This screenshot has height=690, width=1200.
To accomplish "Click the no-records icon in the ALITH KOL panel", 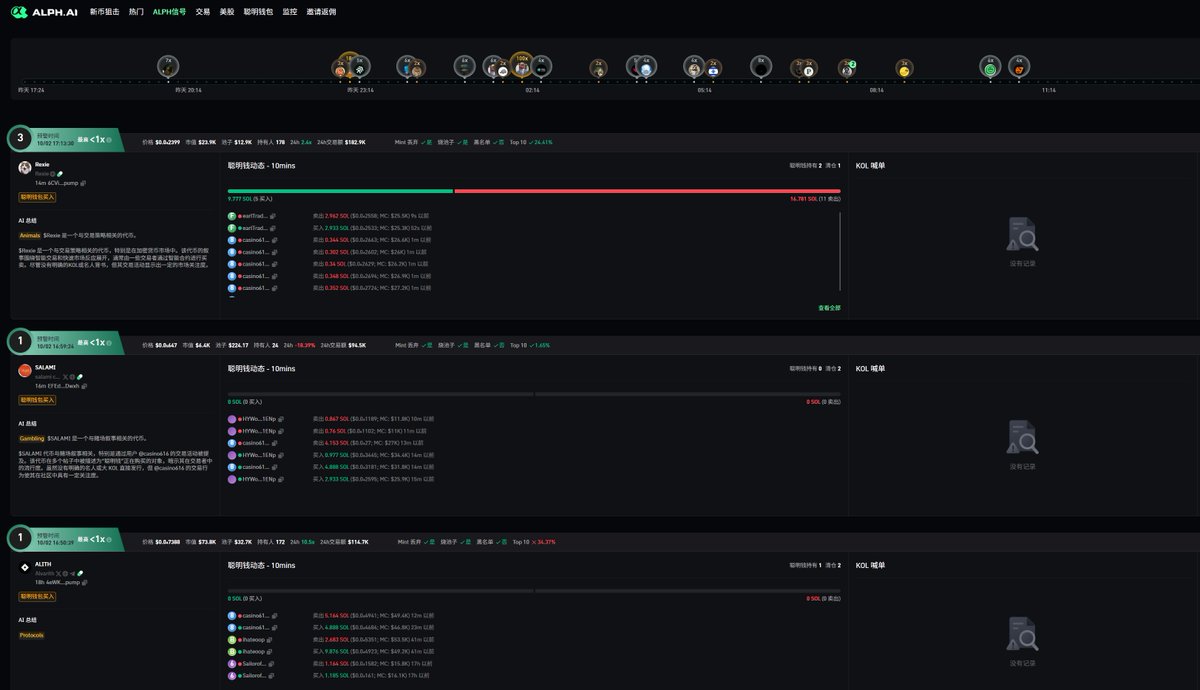I will (1023, 634).
